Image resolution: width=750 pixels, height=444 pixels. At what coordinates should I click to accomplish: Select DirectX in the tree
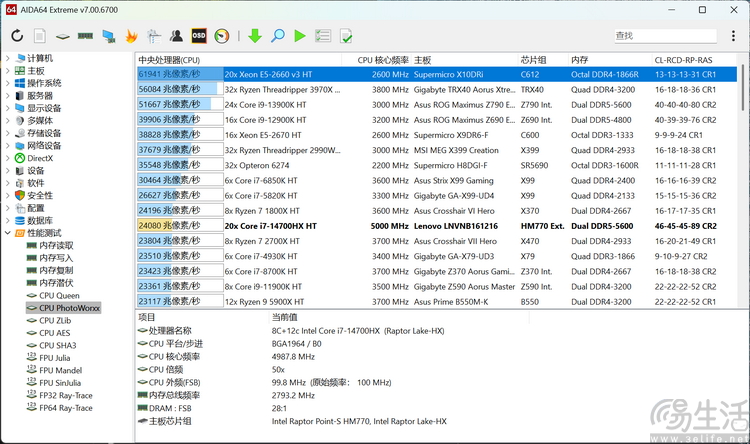40,158
